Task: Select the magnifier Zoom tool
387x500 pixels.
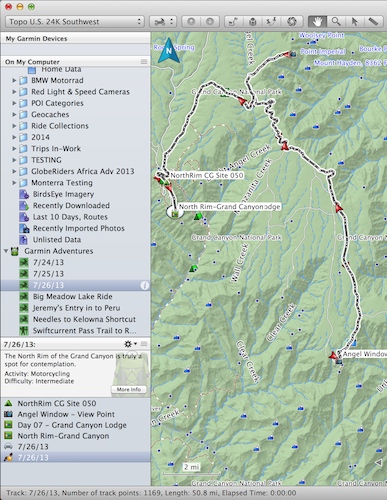Action: [x=336, y=22]
